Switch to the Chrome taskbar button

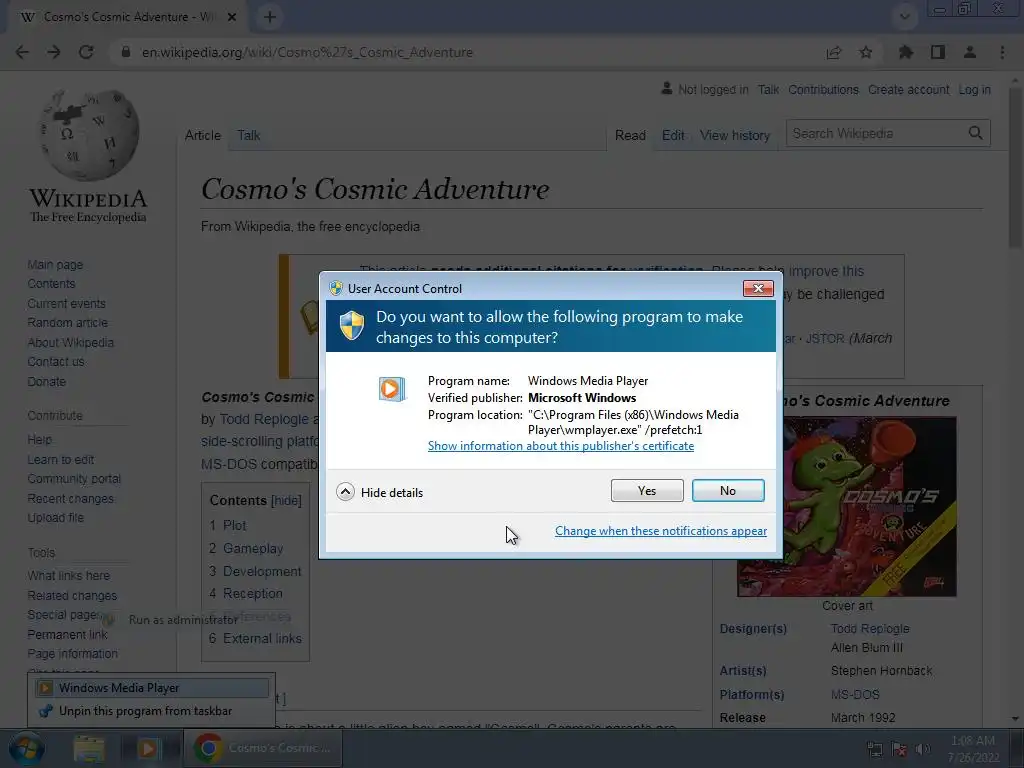[263, 748]
